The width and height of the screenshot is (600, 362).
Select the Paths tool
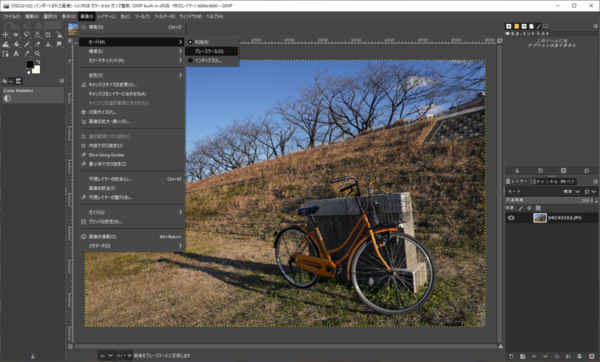5,54
